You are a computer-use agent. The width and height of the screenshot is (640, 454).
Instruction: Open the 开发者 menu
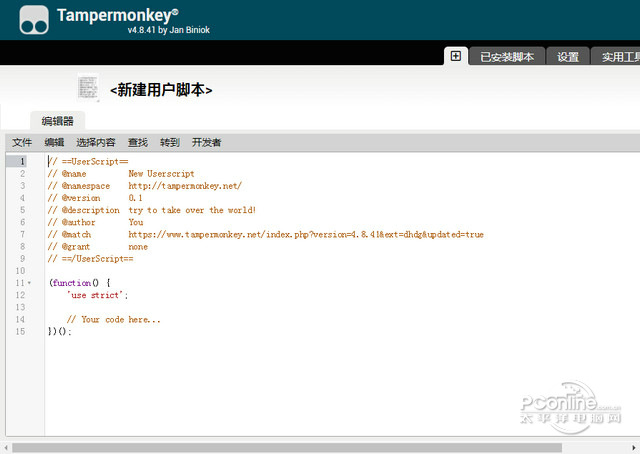pyautogui.click(x=207, y=142)
